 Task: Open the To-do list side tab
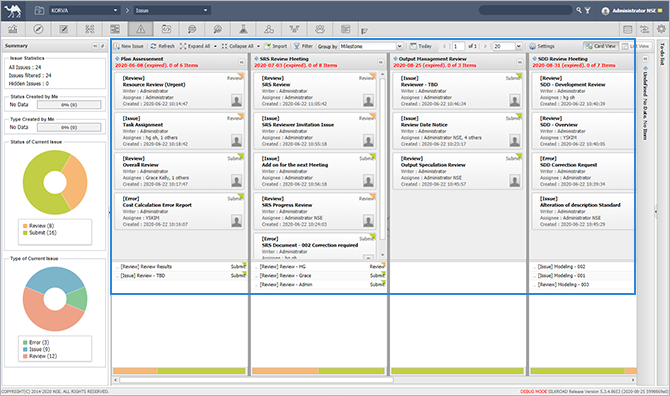tap(662, 54)
